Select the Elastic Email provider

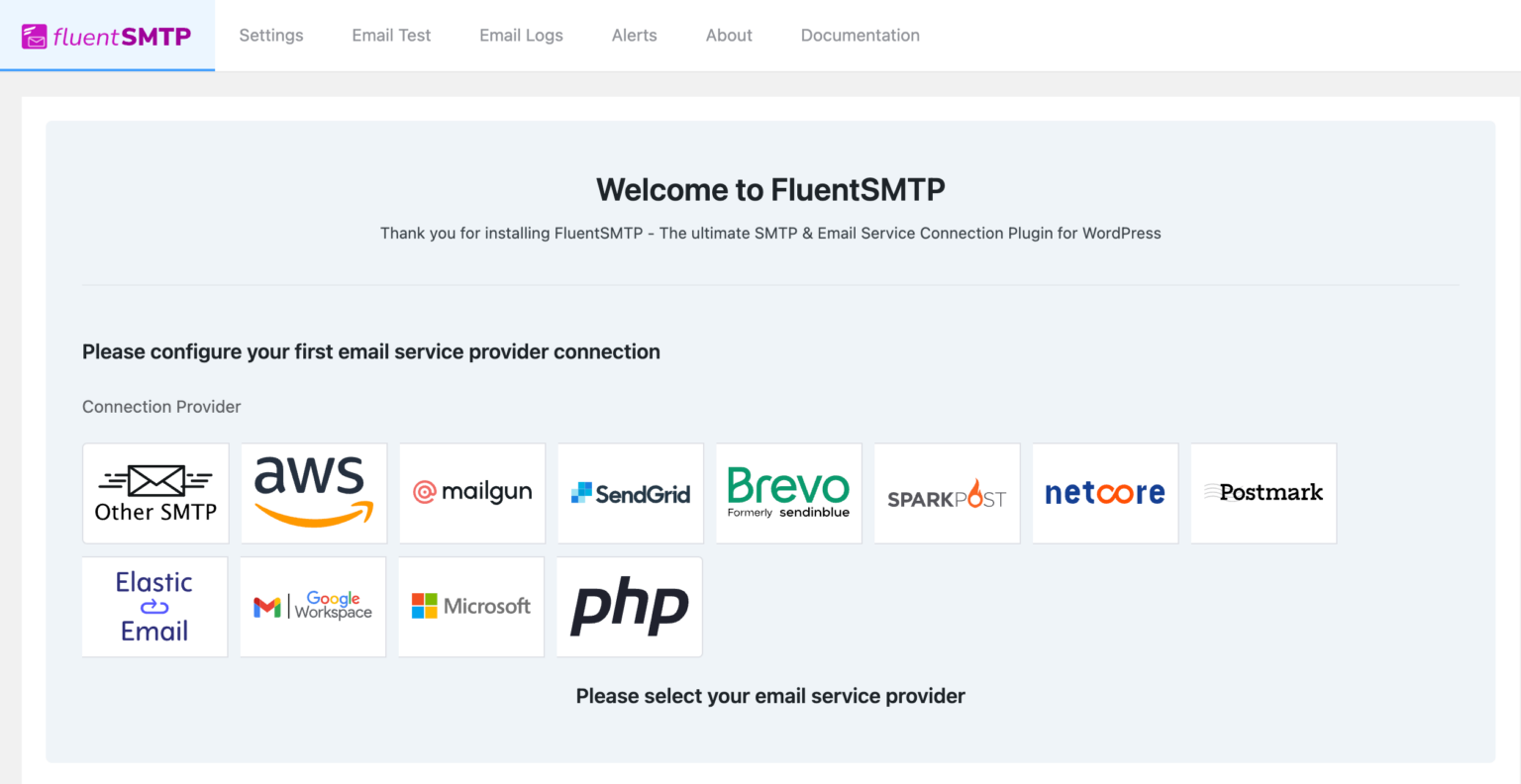[154, 606]
